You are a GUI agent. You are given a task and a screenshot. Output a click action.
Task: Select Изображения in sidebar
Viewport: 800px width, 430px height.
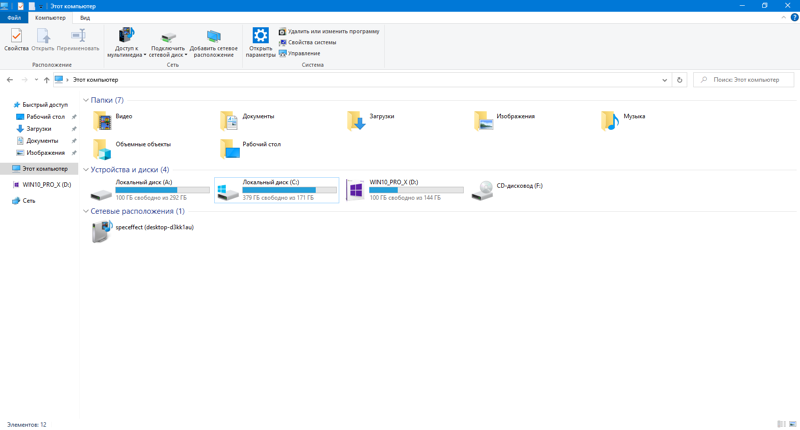45,153
